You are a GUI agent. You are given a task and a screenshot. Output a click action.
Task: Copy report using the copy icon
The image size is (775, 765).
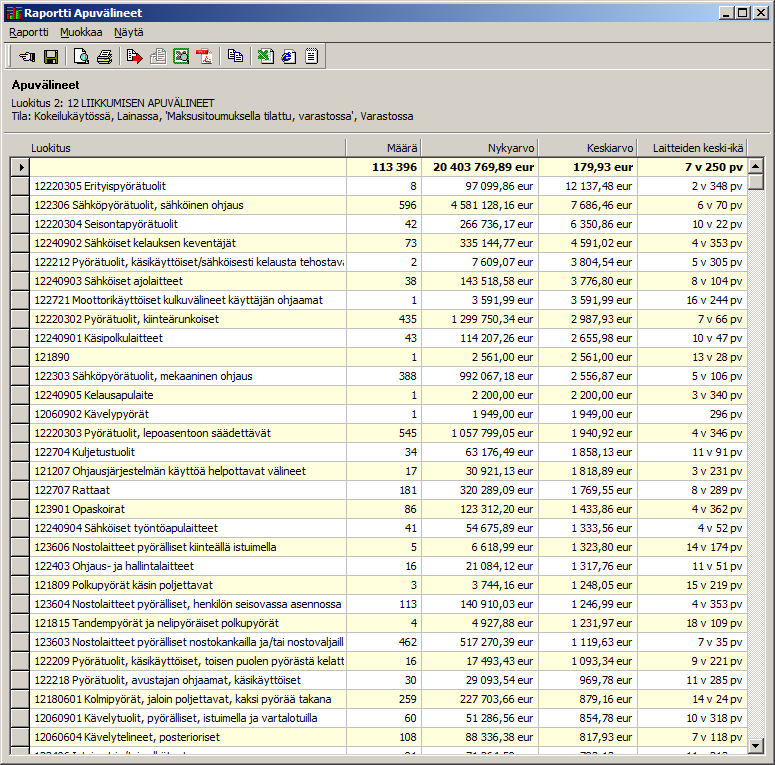tap(235, 56)
